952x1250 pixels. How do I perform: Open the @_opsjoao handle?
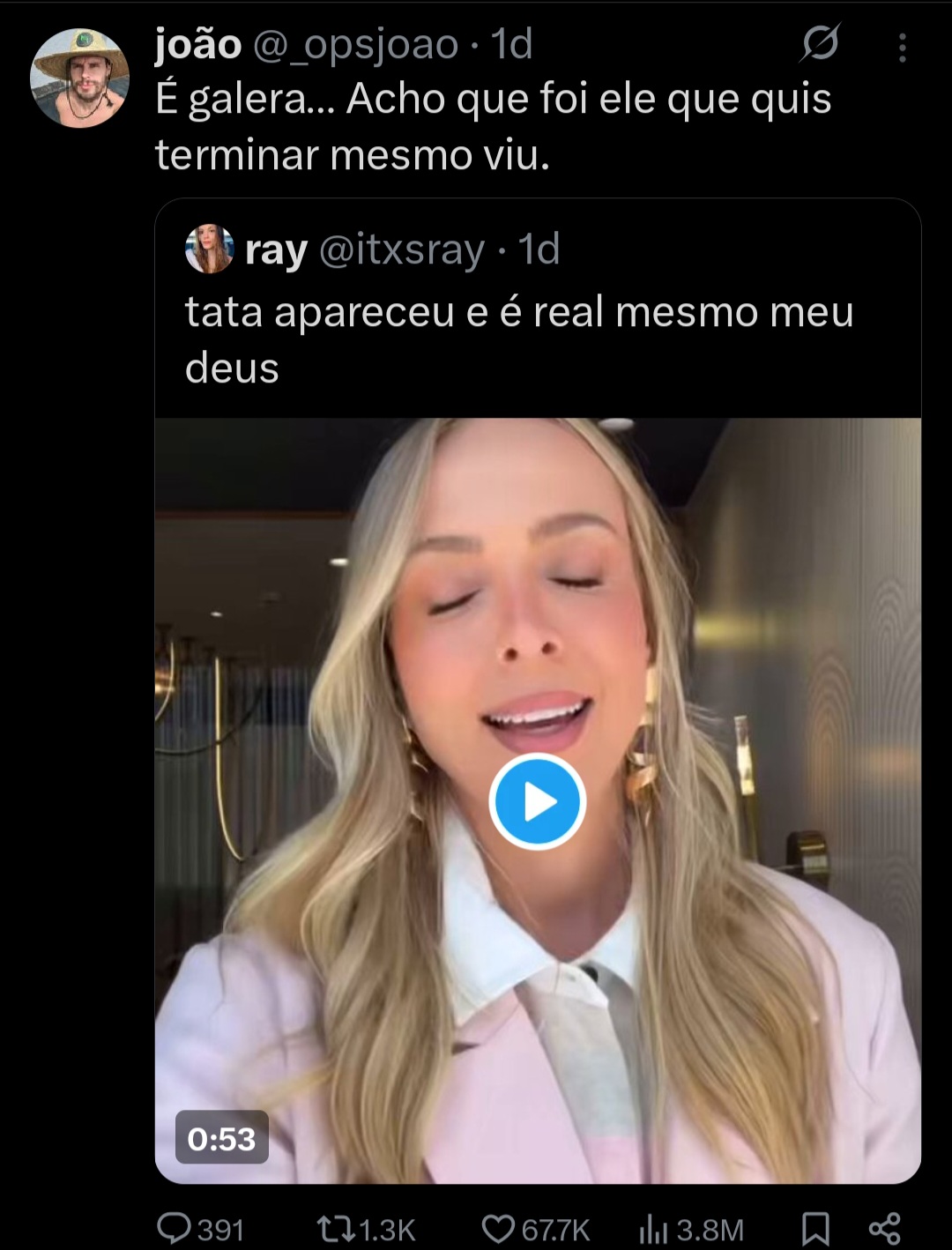(356, 44)
